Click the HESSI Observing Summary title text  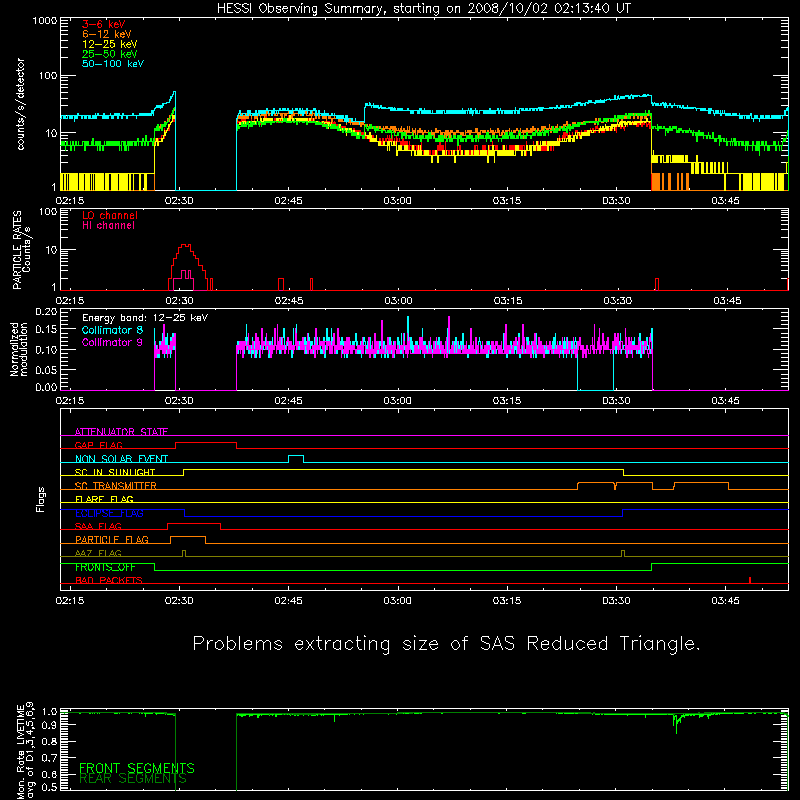pyautogui.click(x=423, y=9)
